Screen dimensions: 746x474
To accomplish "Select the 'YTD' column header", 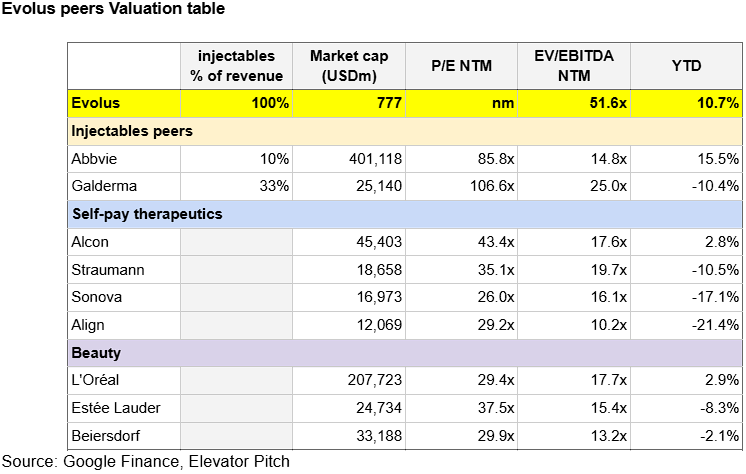I will [687, 66].
